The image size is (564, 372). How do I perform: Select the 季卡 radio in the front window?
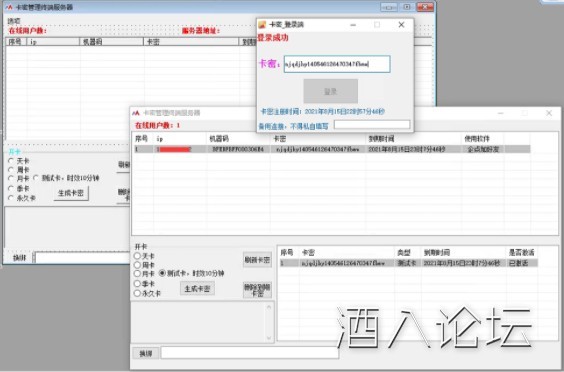(x=137, y=283)
